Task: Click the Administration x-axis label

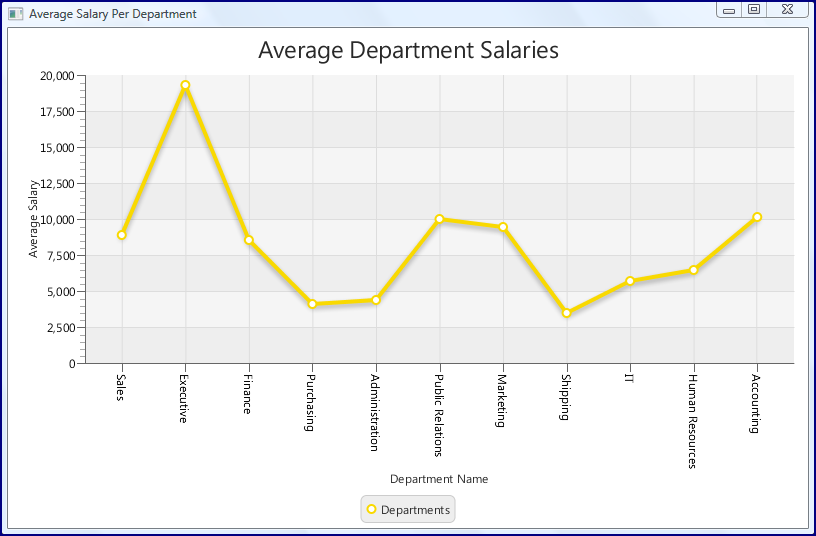Action: tap(374, 413)
